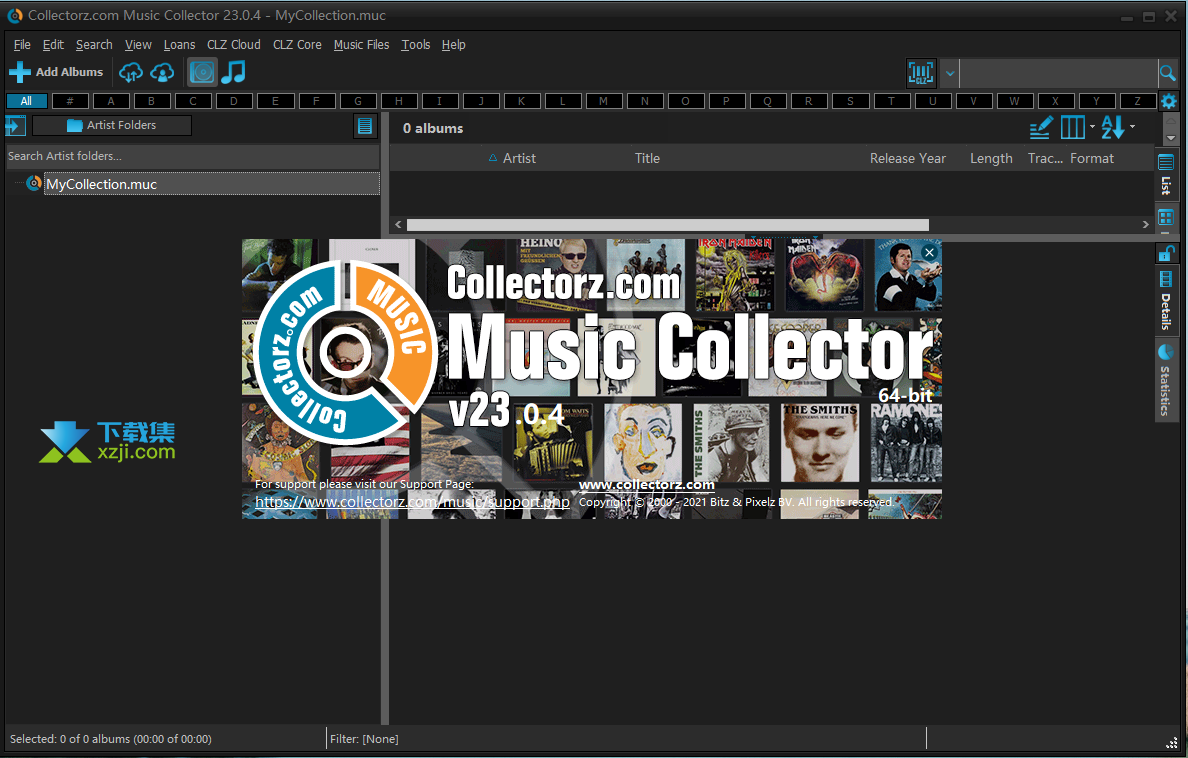Image resolution: width=1188 pixels, height=758 pixels.
Task: Sort by the Format column header
Action: 1092,158
